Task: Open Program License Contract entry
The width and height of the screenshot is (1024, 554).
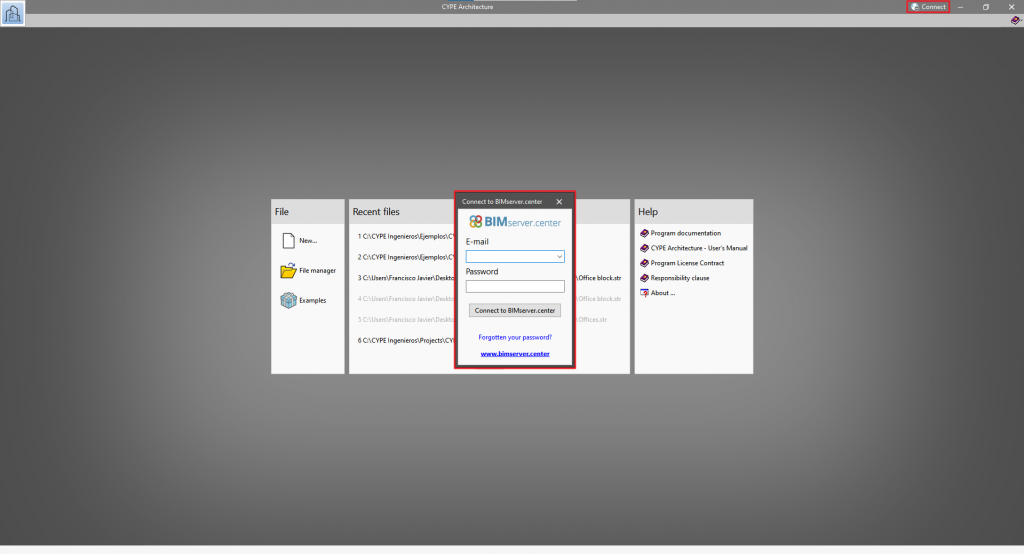Action: (x=687, y=263)
